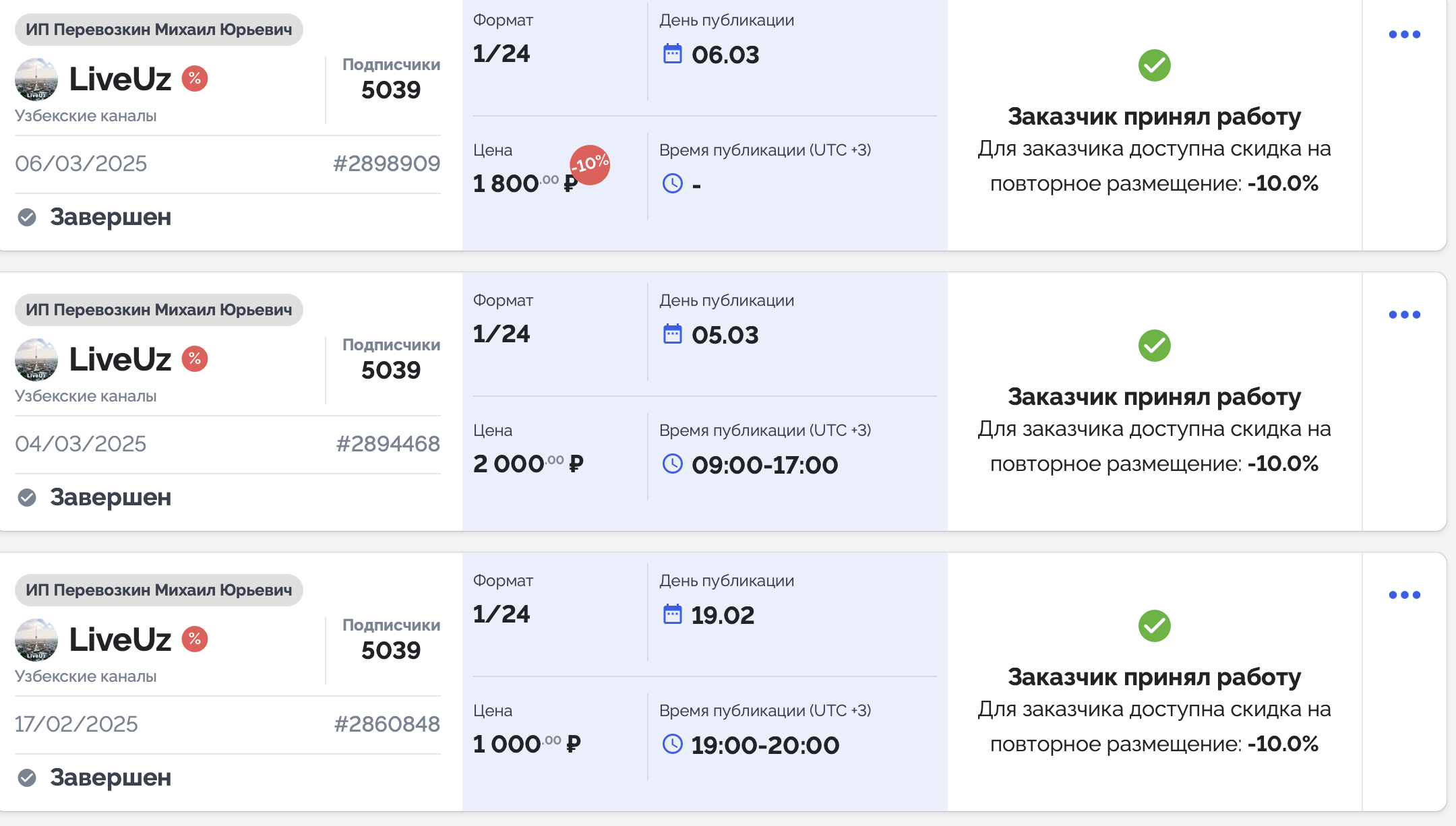Click Завершен status check in order #2894468
The image size is (1456, 826).
click(27, 497)
